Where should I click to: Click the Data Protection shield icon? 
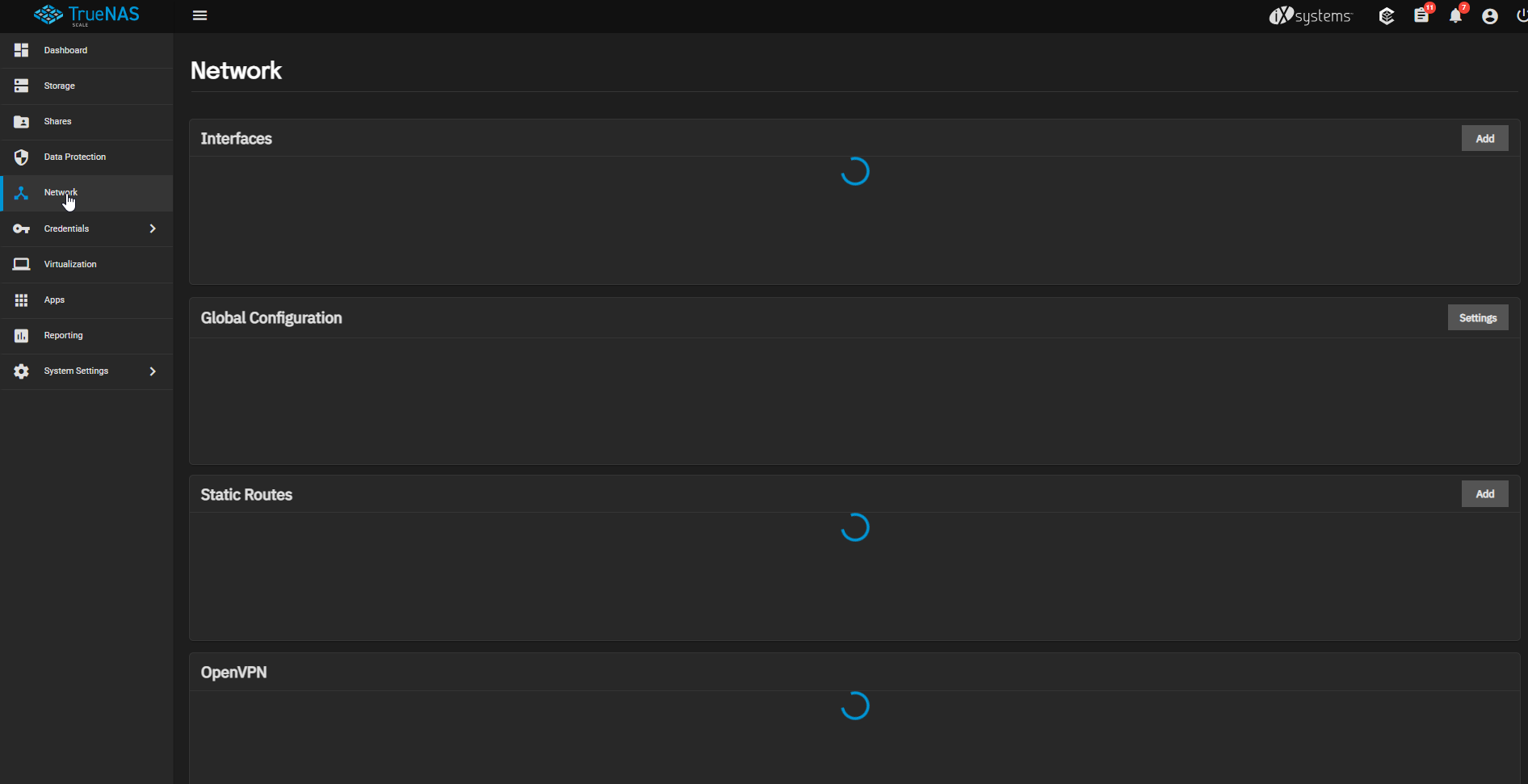(22, 157)
